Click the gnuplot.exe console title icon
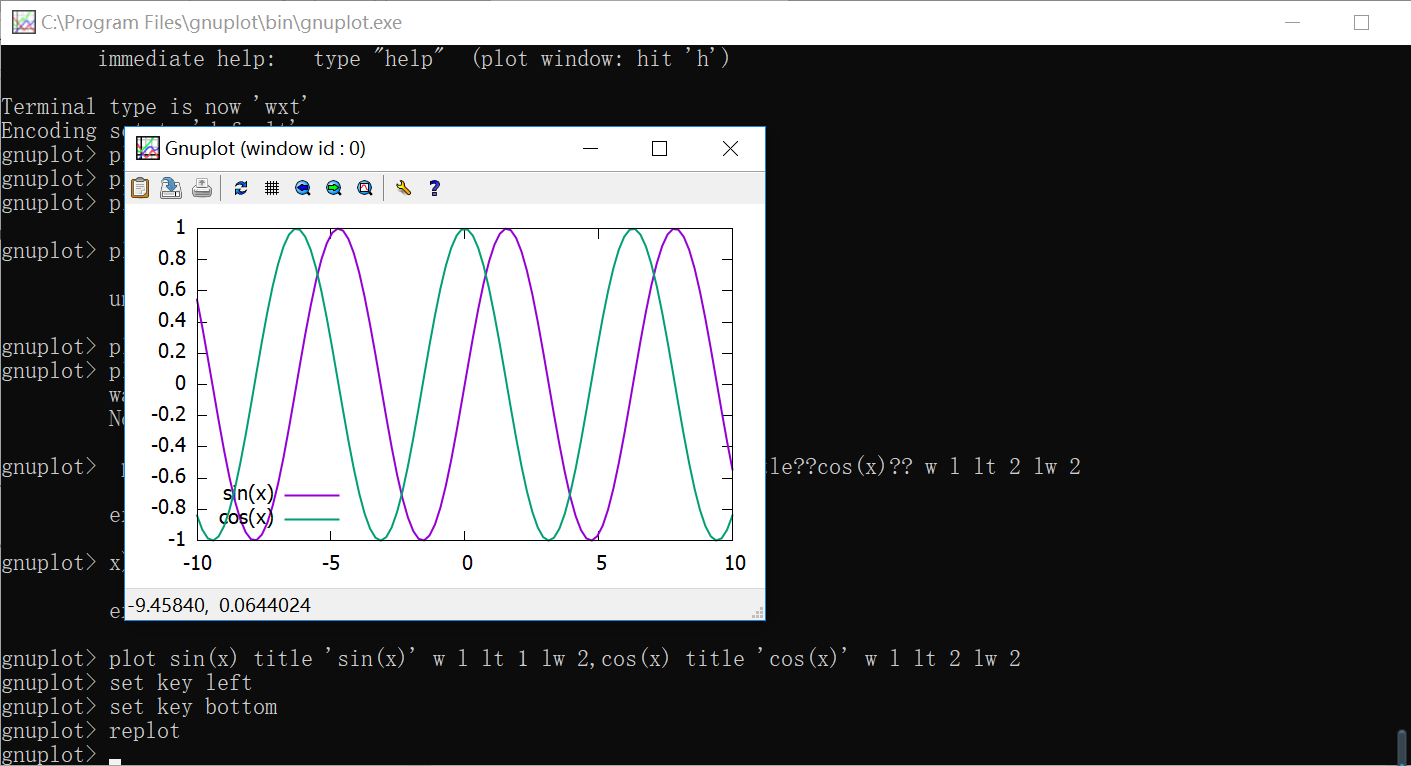Image resolution: width=1411 pixels, height=766 pixels. (x=24, y=22)
